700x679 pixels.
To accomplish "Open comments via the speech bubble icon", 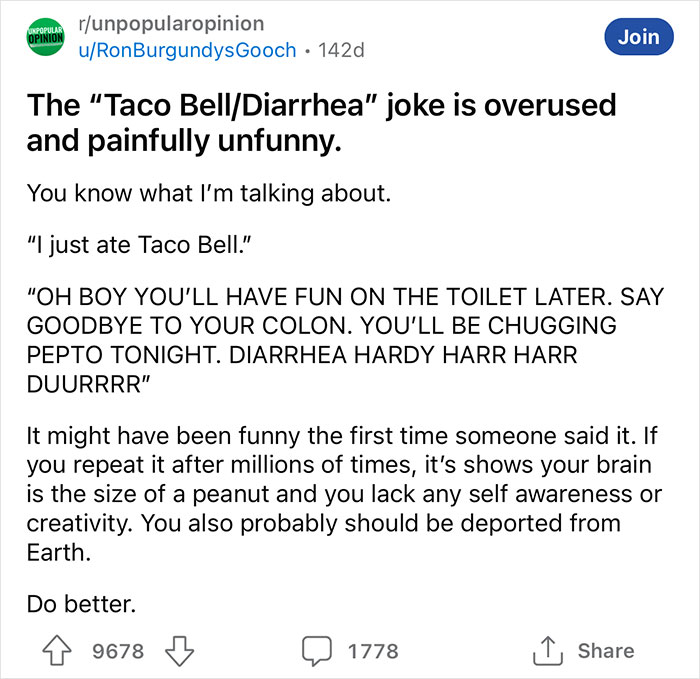I will [x=318, y=651].
